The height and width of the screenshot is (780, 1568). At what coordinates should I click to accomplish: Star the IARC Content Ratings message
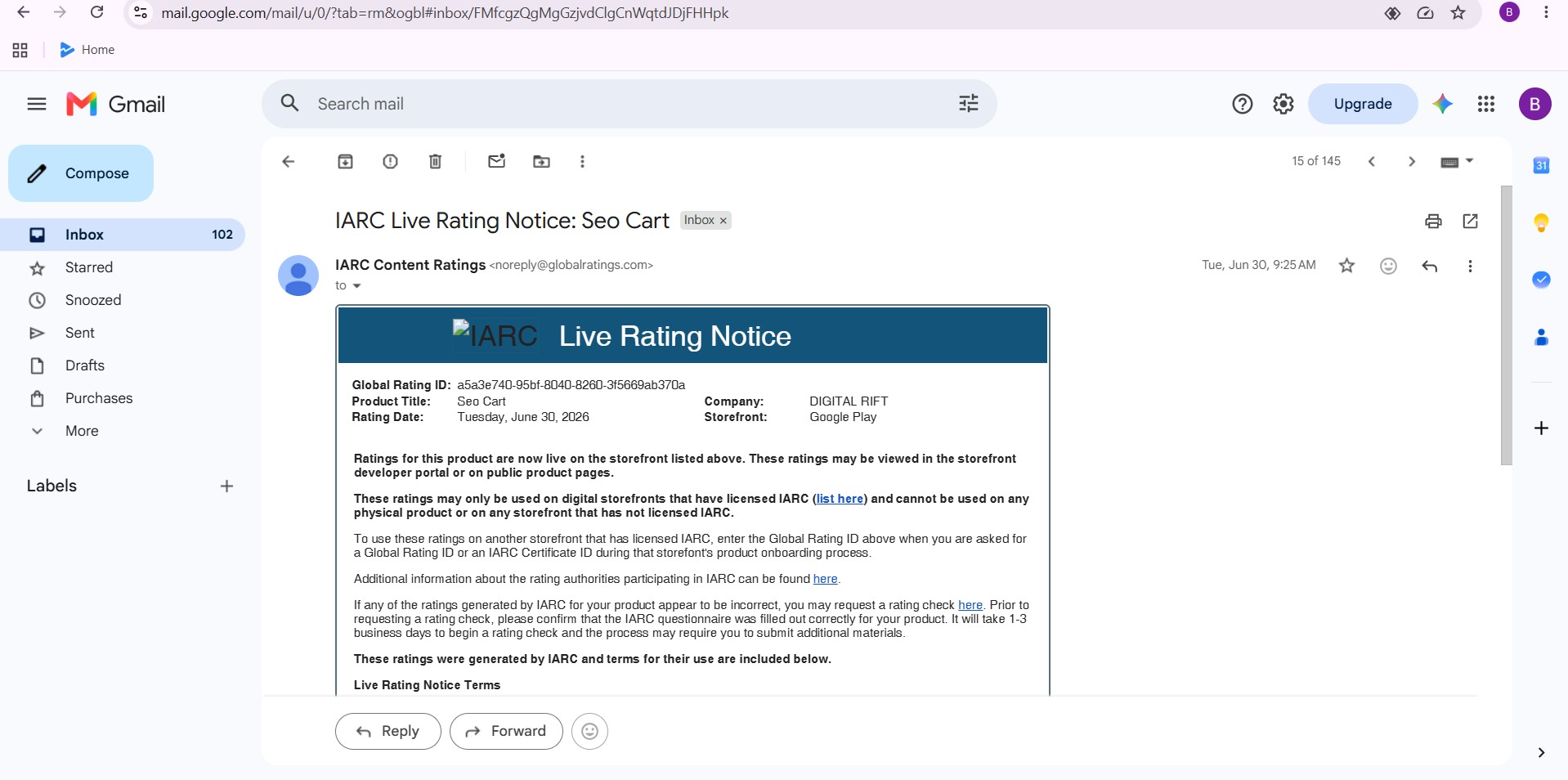[1346, 266]
